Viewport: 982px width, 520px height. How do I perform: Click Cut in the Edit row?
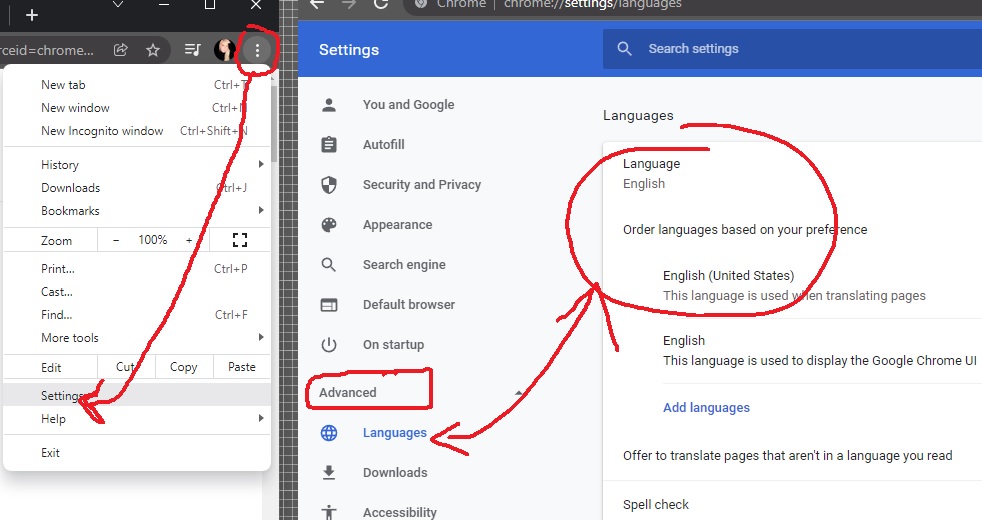coord(126,367)
